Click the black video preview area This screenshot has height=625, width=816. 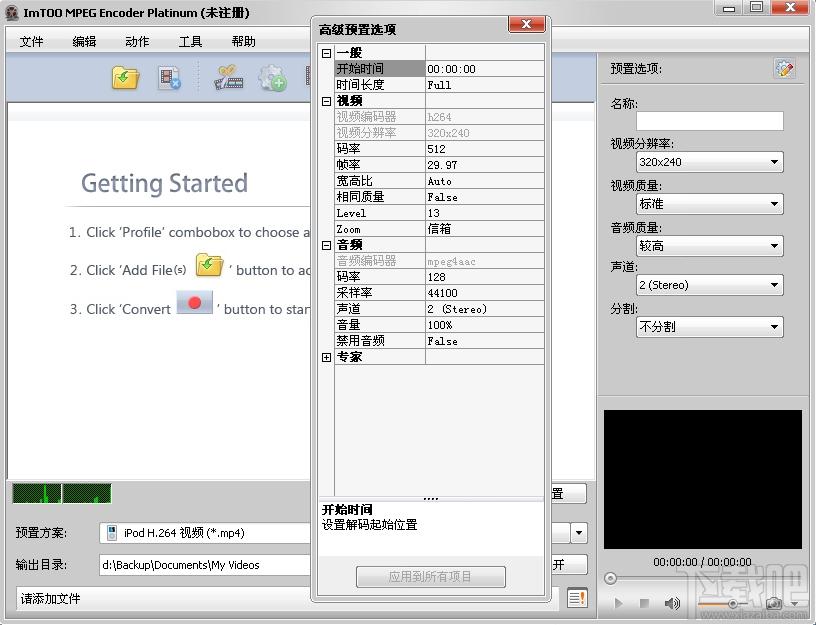click(703, 479)
